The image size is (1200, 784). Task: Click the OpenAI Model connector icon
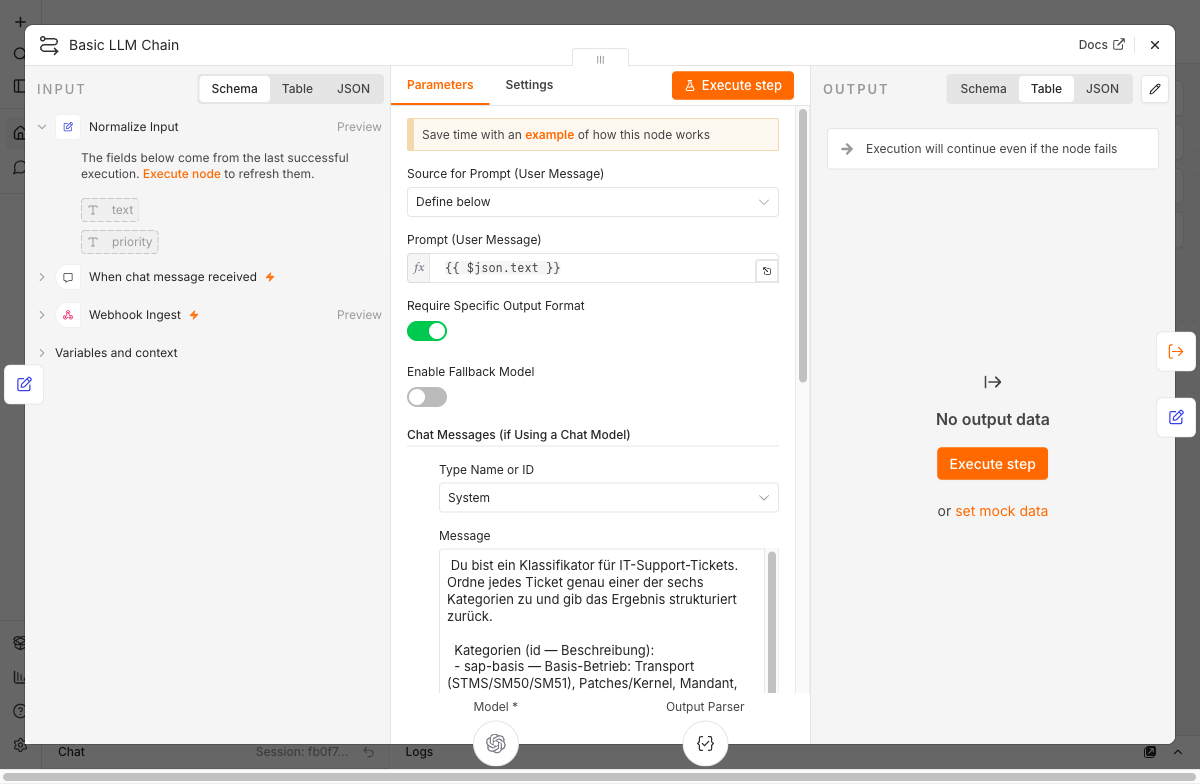(496, 743)
